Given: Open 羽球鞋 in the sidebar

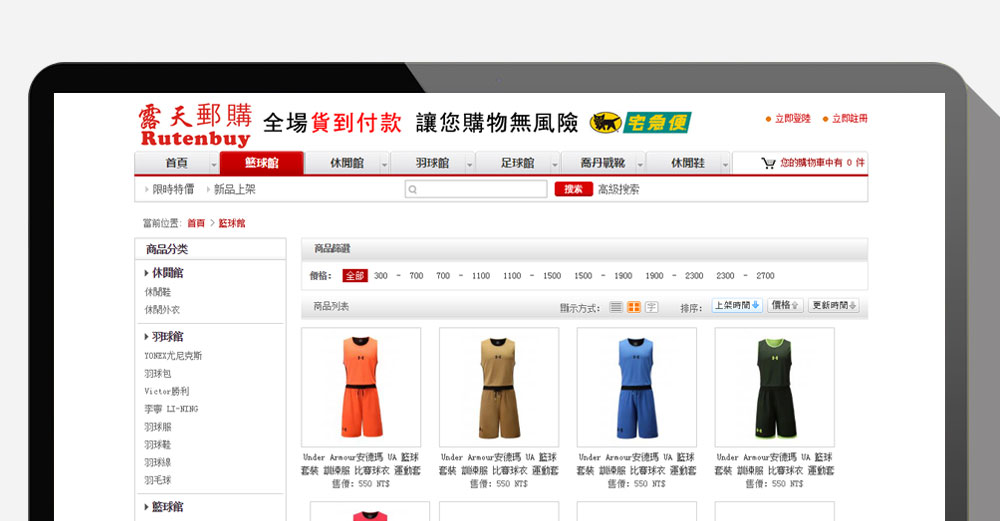Looking at the screenshot, I should (158, 445).
